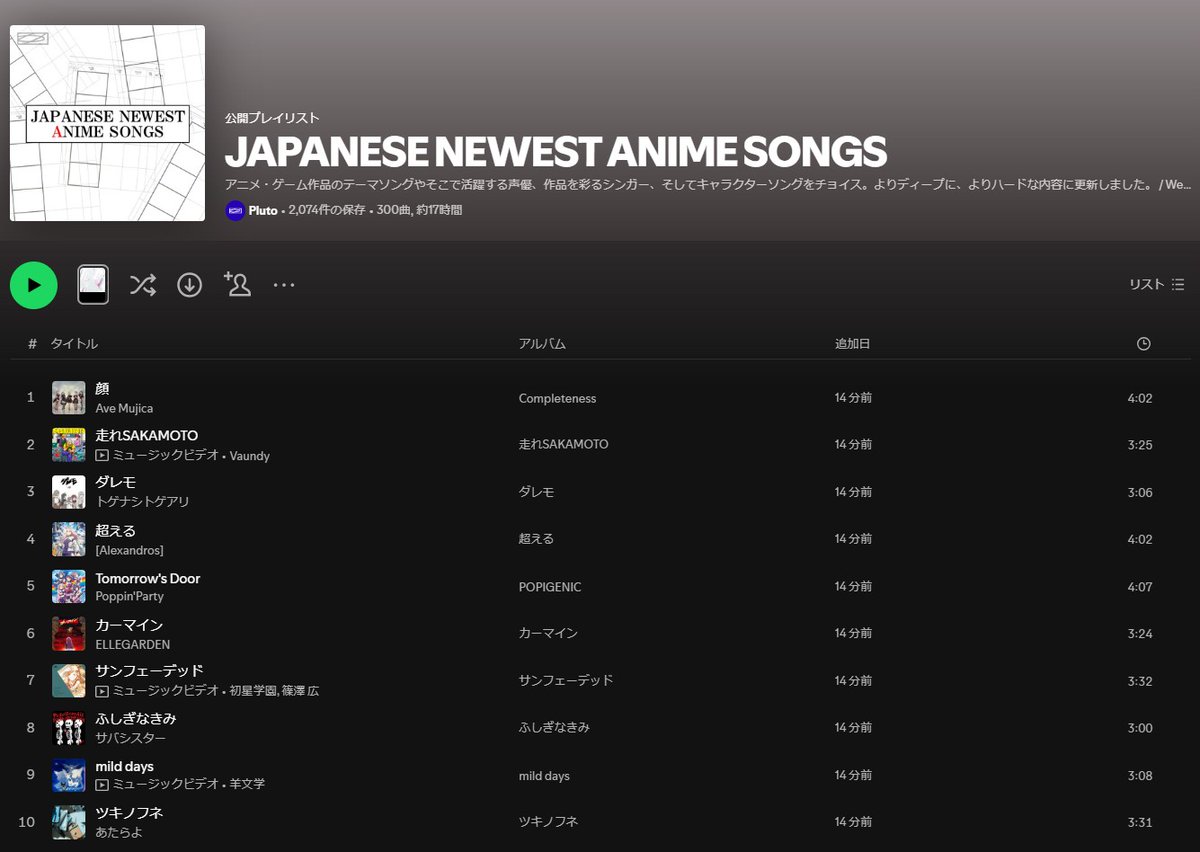Click the track number 6 for カーマイン
This screenshot has width=1200, height=852.
31,634
